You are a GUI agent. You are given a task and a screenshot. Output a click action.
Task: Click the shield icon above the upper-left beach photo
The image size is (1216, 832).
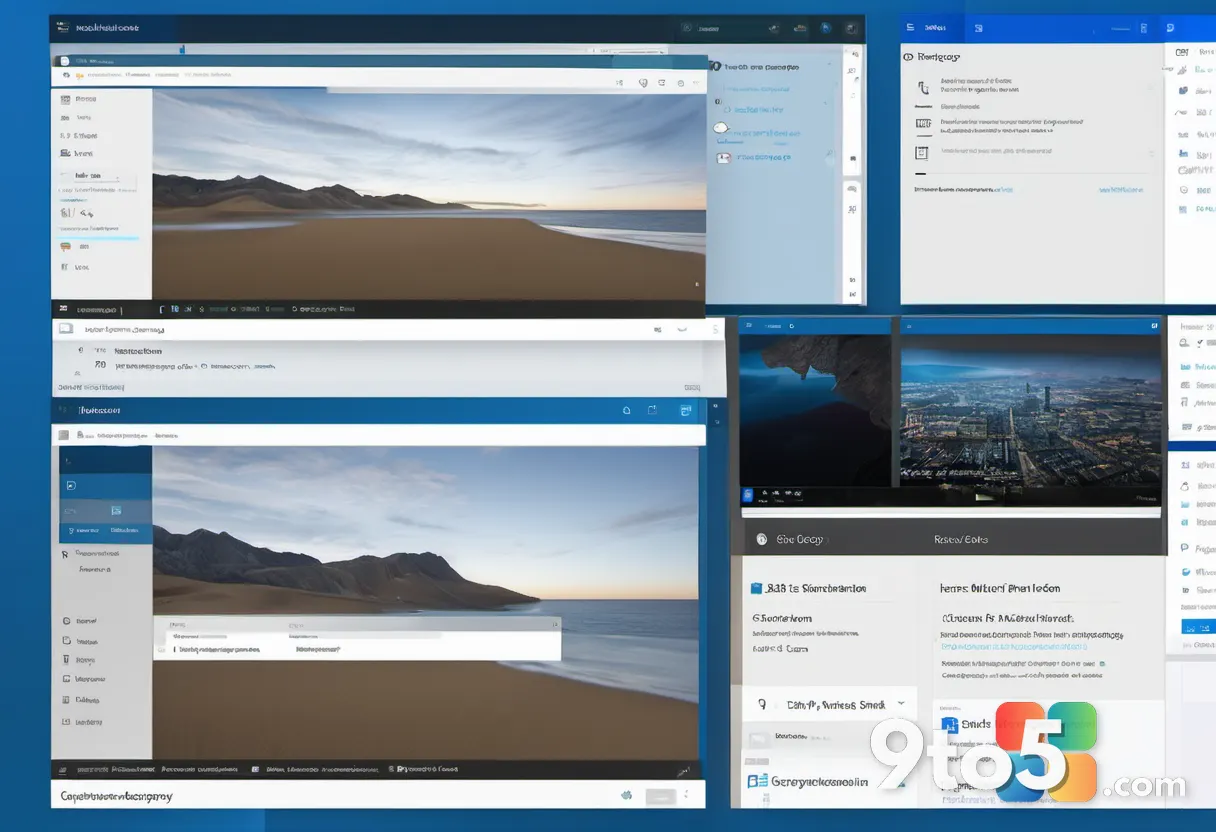[643, 83]
